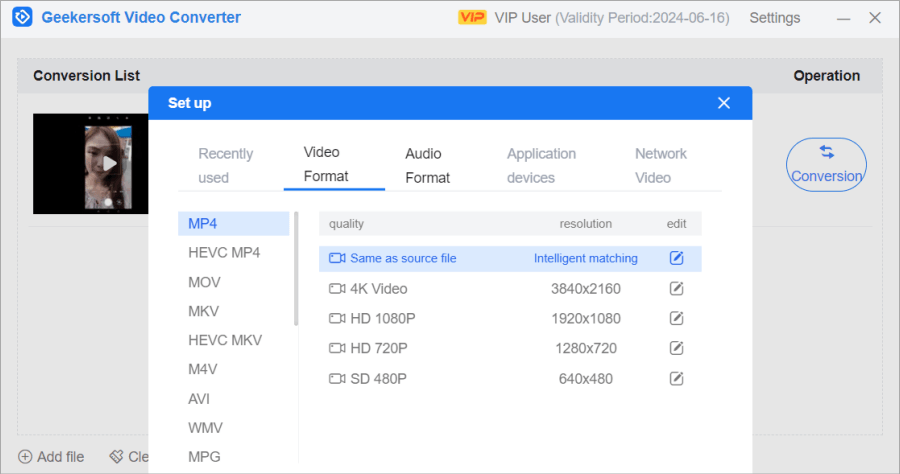This screenshot has height=474, width=900.
Task: Click the format list scrollbar
Action: [296, 269]
